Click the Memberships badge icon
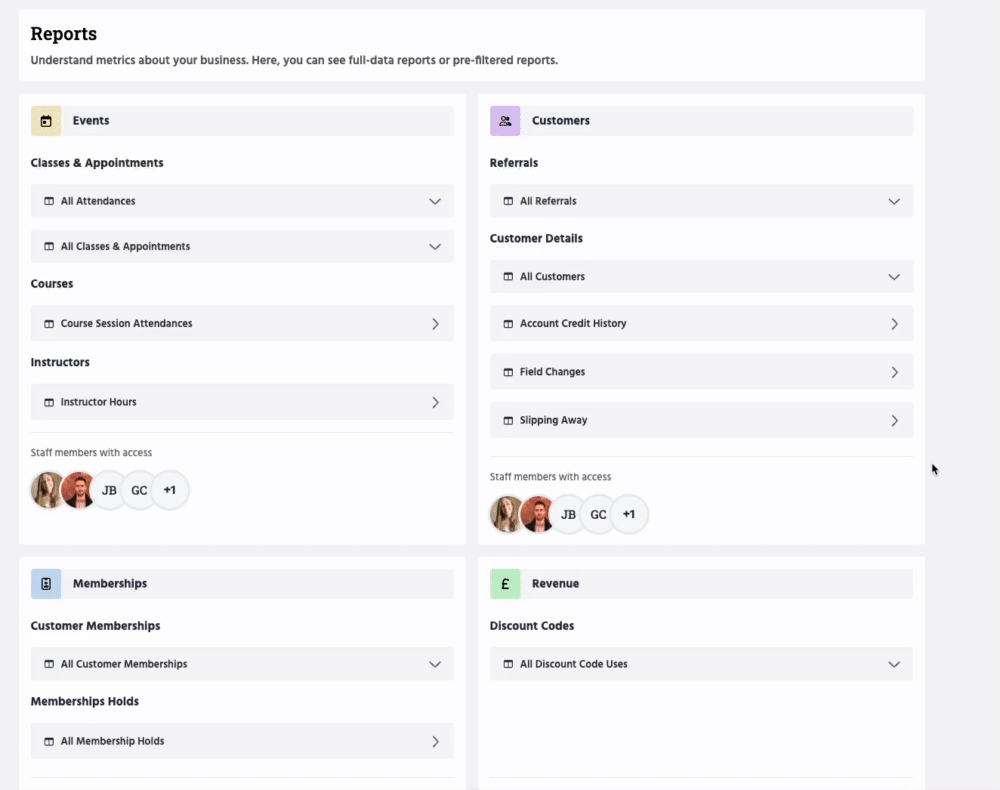The width and height of the screenshot is (1000, 790). pos(46,584)
